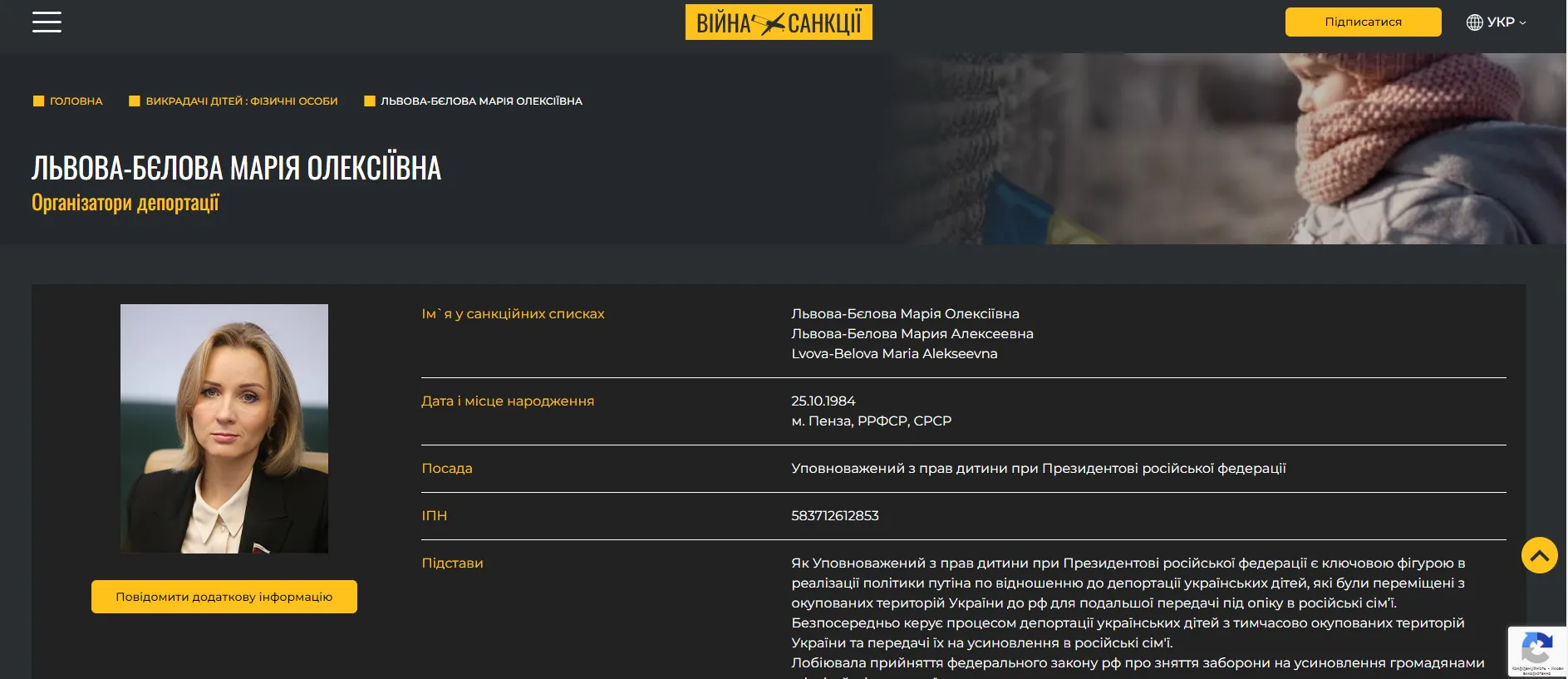This screenshot has height=679, width=1568.
Task: Click the header banner image of child
Action: [1330, 150]
